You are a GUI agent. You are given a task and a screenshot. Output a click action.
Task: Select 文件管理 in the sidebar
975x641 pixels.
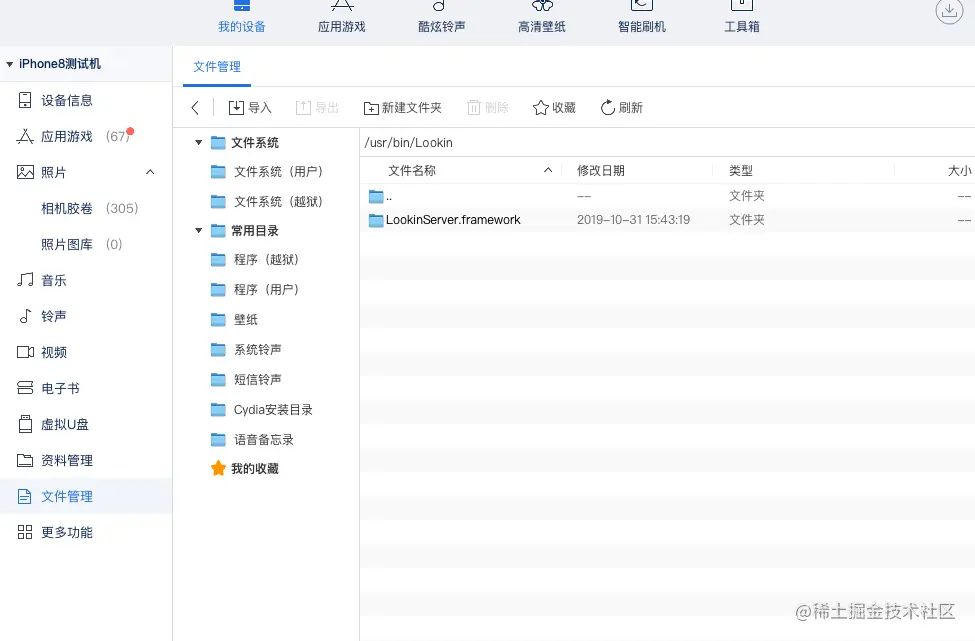(x=86, y=496)
